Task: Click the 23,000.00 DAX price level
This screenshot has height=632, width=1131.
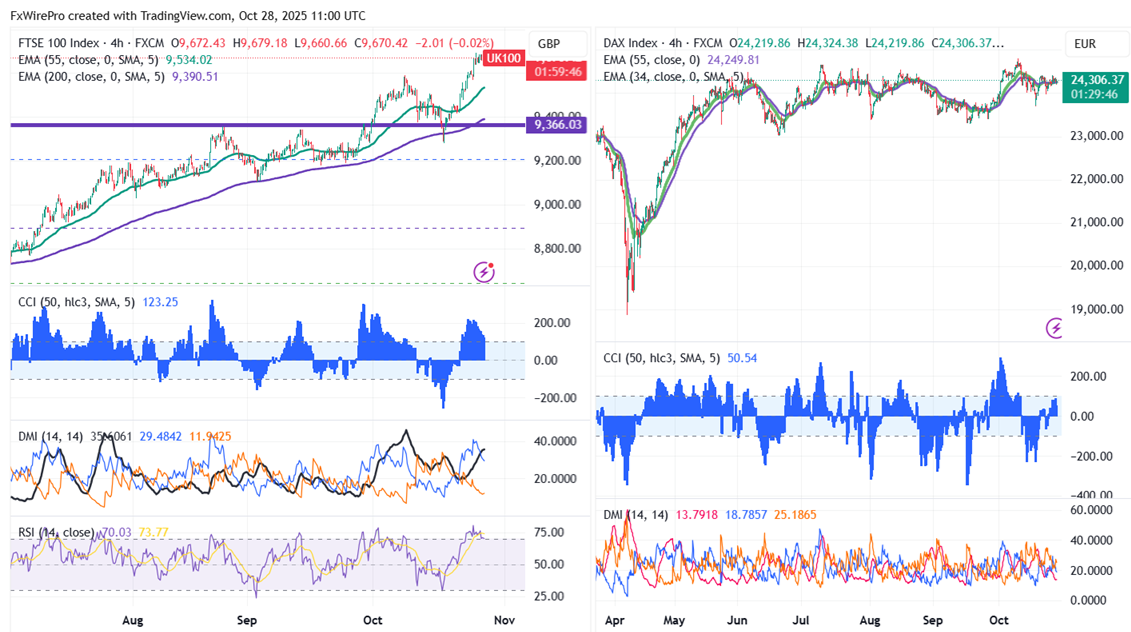Action: click(1096, 136)
